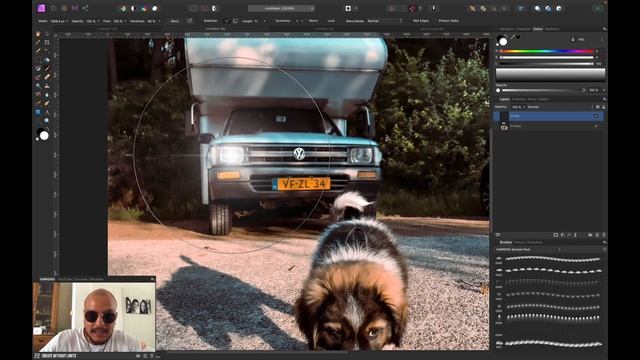Image resolution: width=640 pixels, height=360 pixels.
Task: Toggle the pressure controller icon beside More
Action: (x=189, y=21)
